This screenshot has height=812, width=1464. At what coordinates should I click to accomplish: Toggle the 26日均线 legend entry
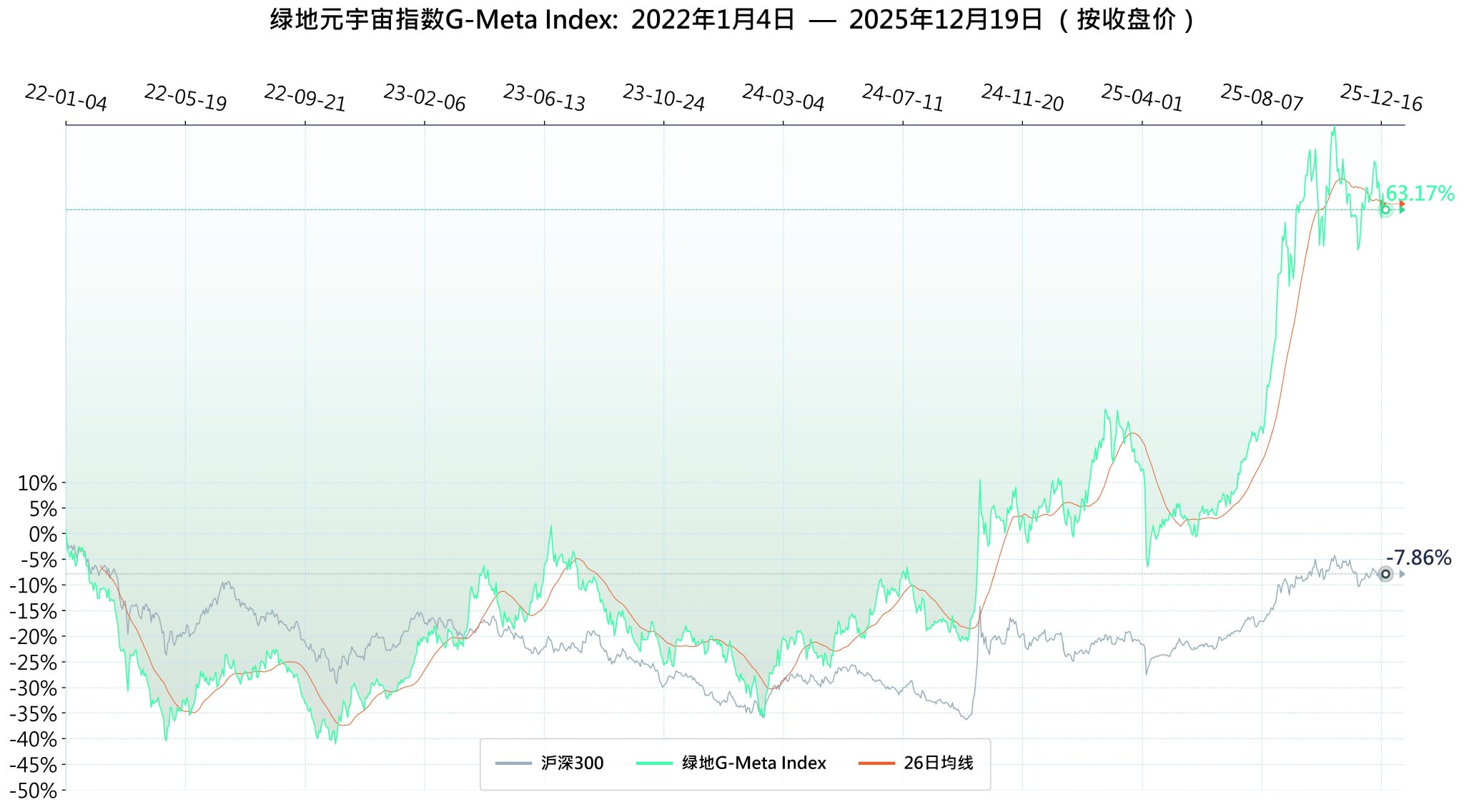(938, 763)
